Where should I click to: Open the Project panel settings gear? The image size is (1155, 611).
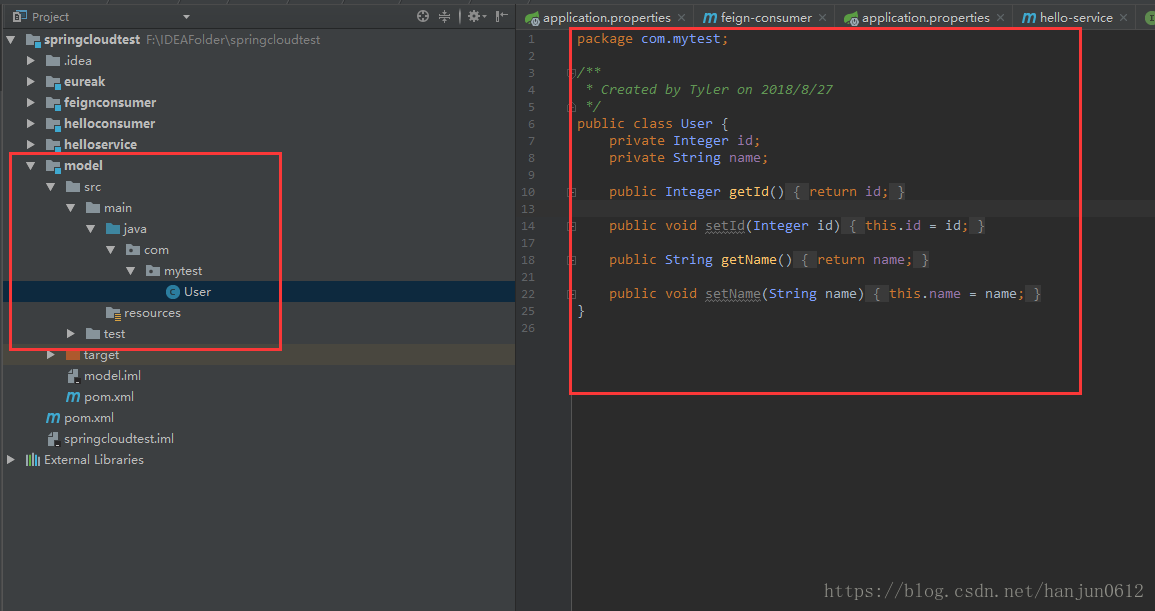pos(475,16)
